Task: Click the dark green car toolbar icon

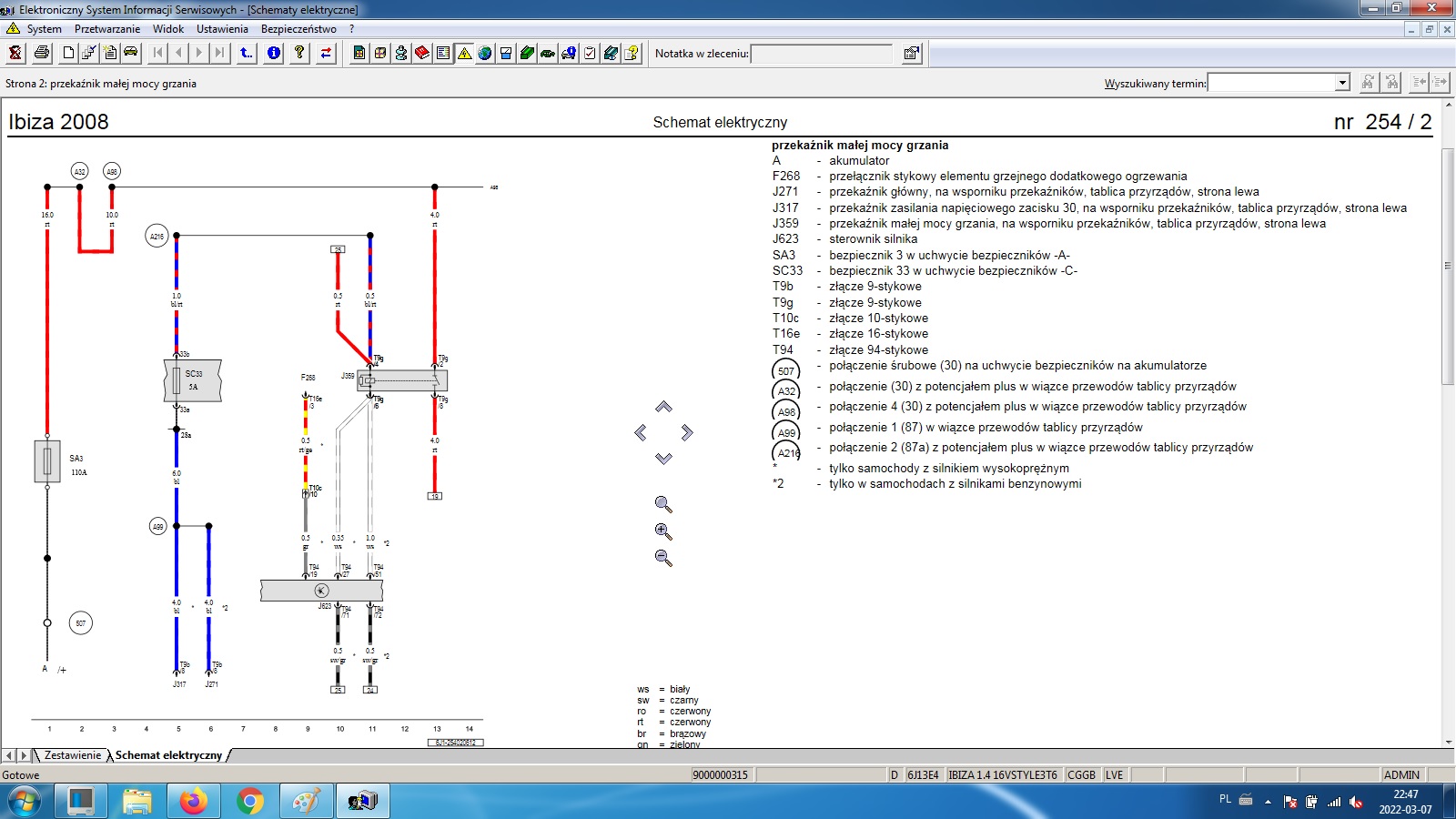Action: pos(548,53)
